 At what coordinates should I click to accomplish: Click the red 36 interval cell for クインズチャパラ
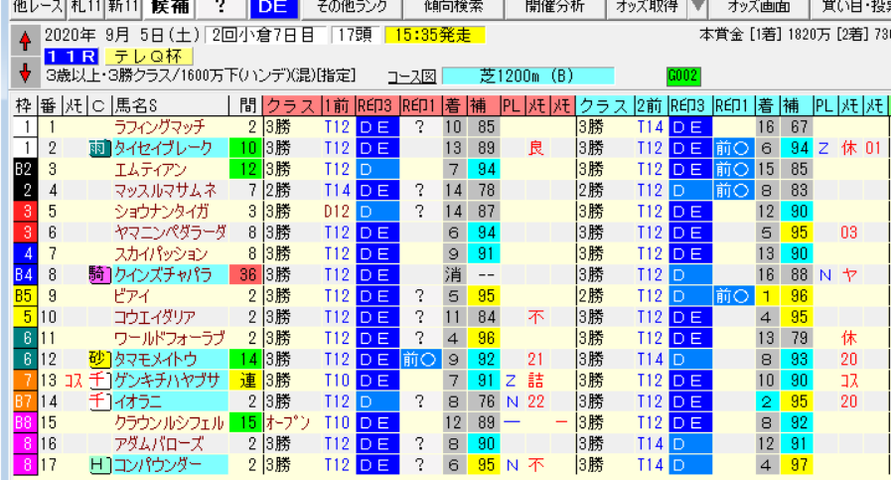click(246, 275)
